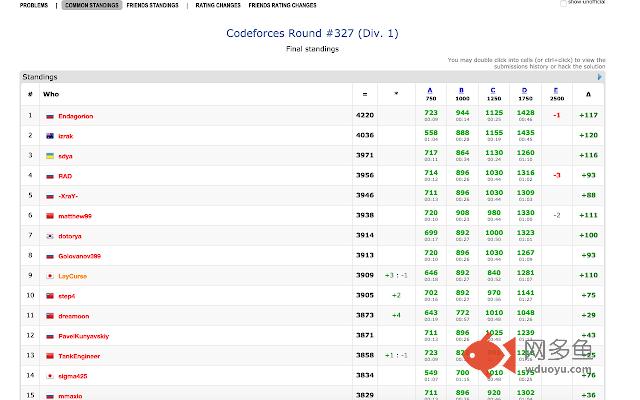
Task: Click sdya's problem B score 864
Action: pos(462,153)
